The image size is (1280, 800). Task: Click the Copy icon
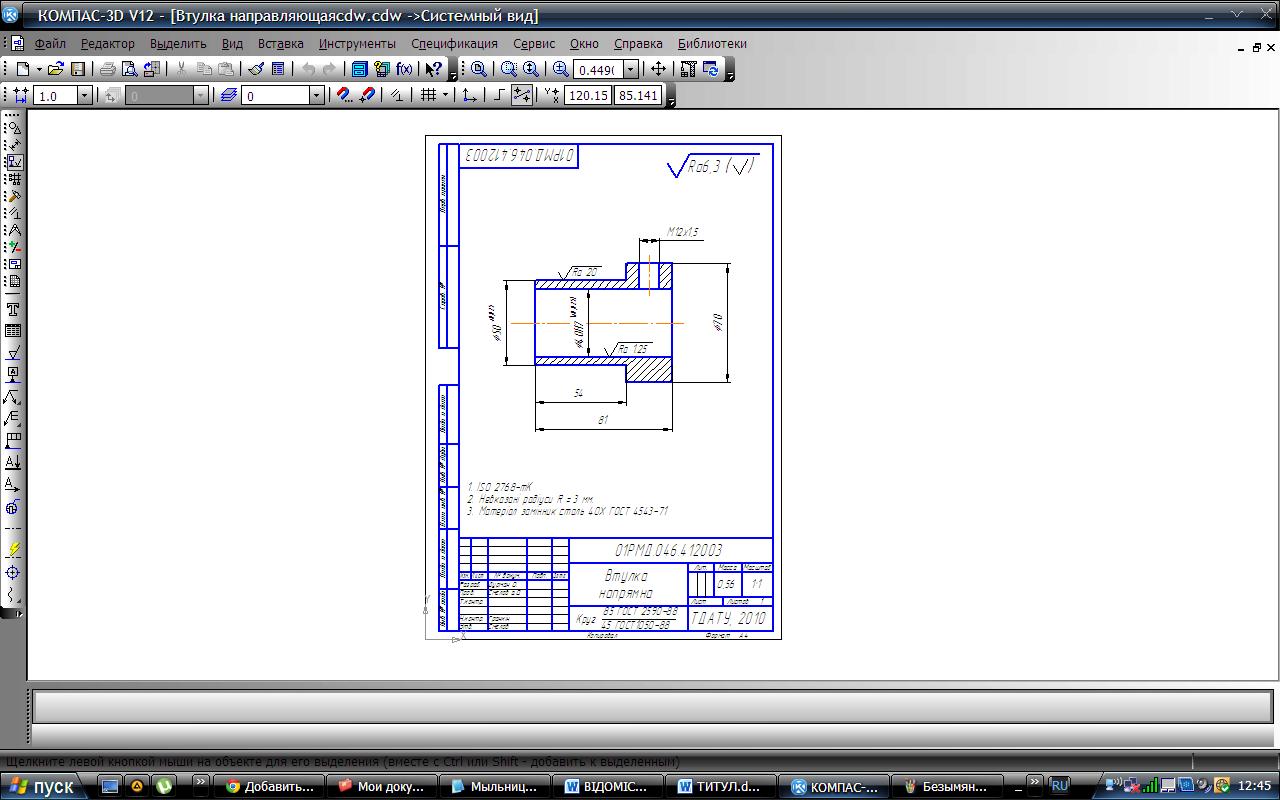(x=204, y=69)
